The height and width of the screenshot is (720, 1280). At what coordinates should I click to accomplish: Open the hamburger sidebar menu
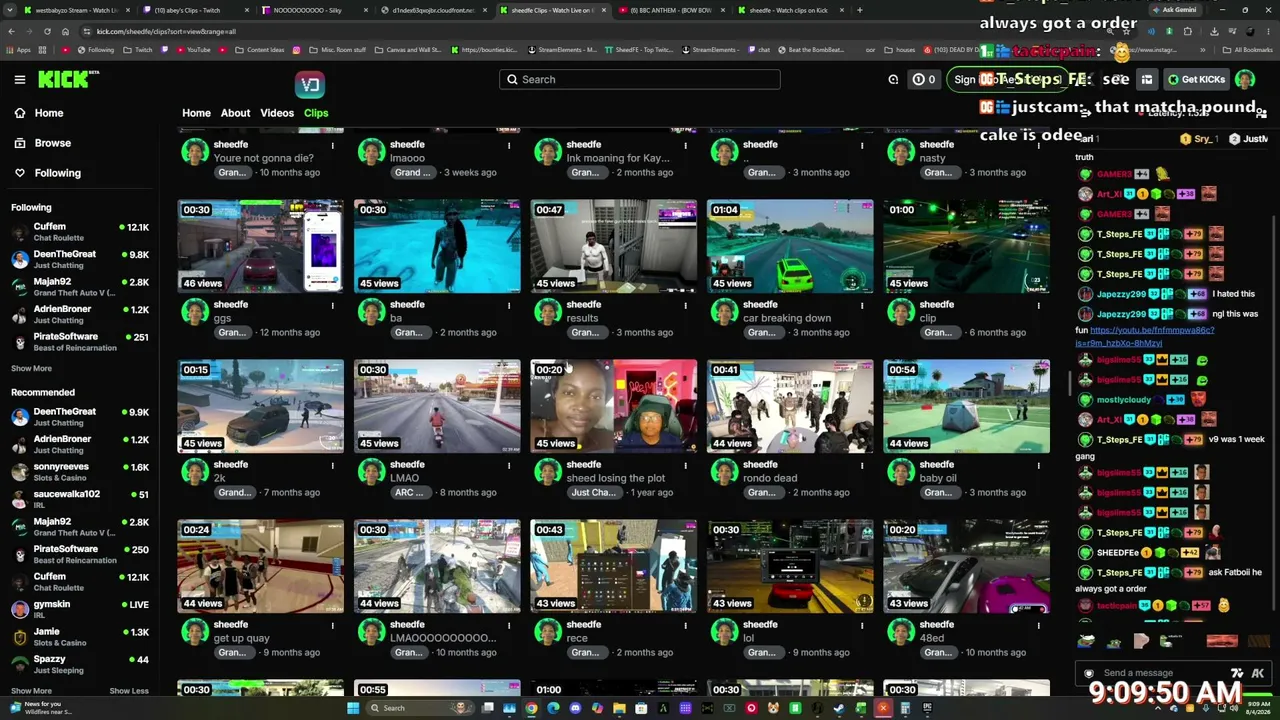pos(20,79)
